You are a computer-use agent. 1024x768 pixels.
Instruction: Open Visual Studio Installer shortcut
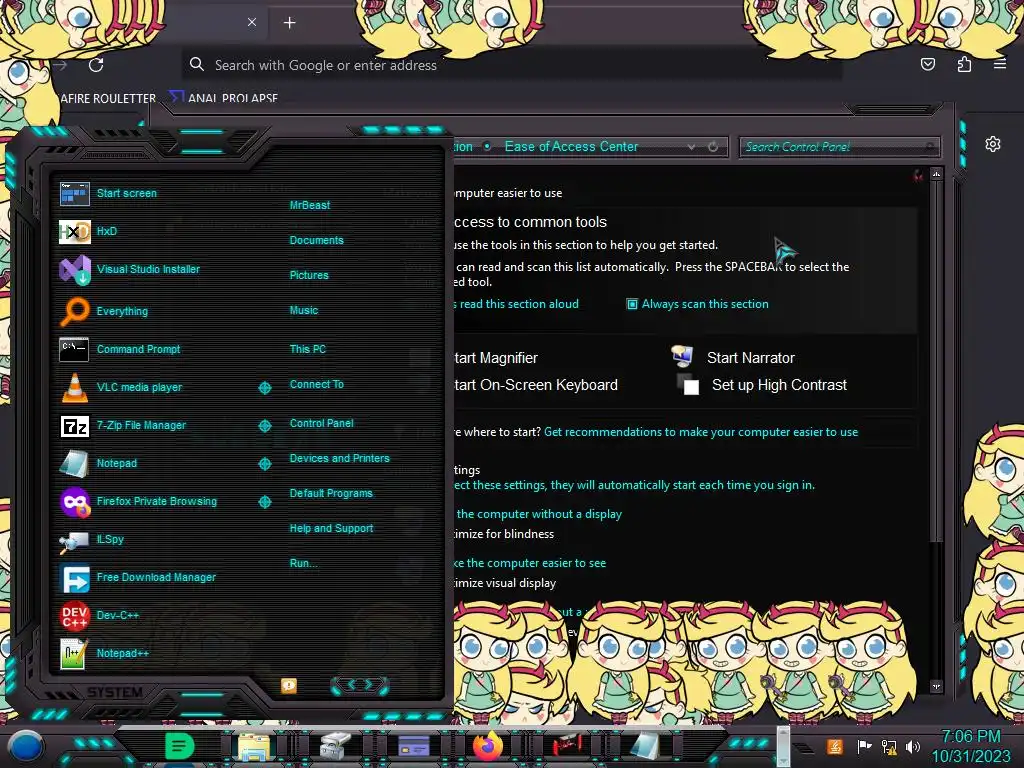coord(74,269)
